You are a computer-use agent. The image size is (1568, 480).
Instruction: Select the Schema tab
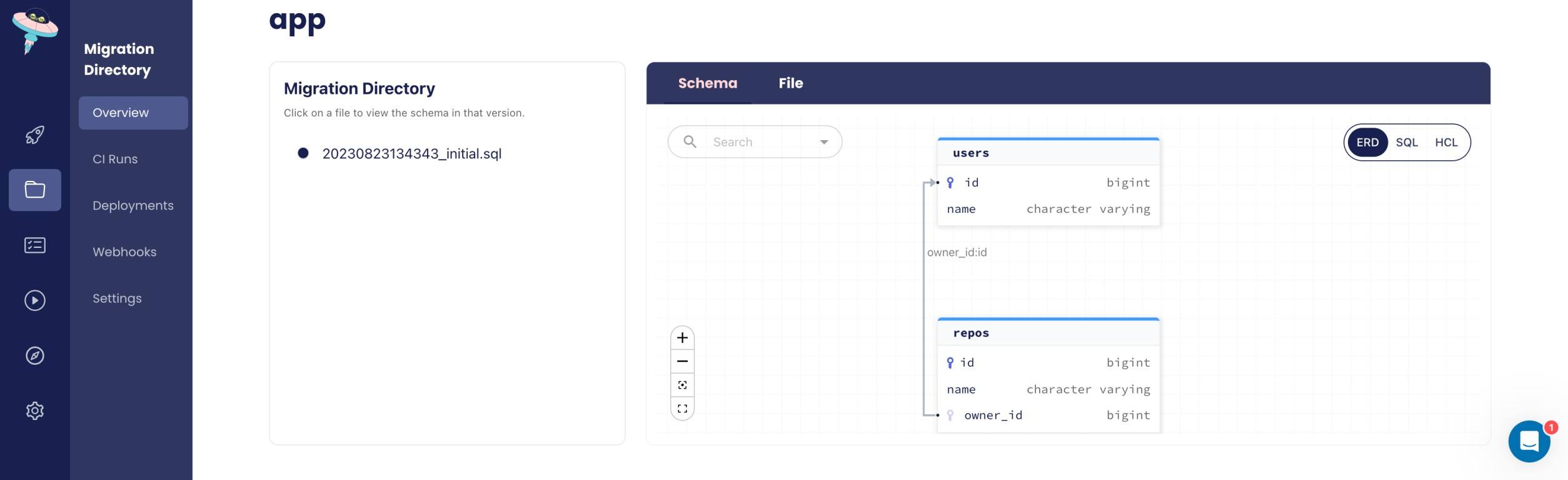pos(707,83)
